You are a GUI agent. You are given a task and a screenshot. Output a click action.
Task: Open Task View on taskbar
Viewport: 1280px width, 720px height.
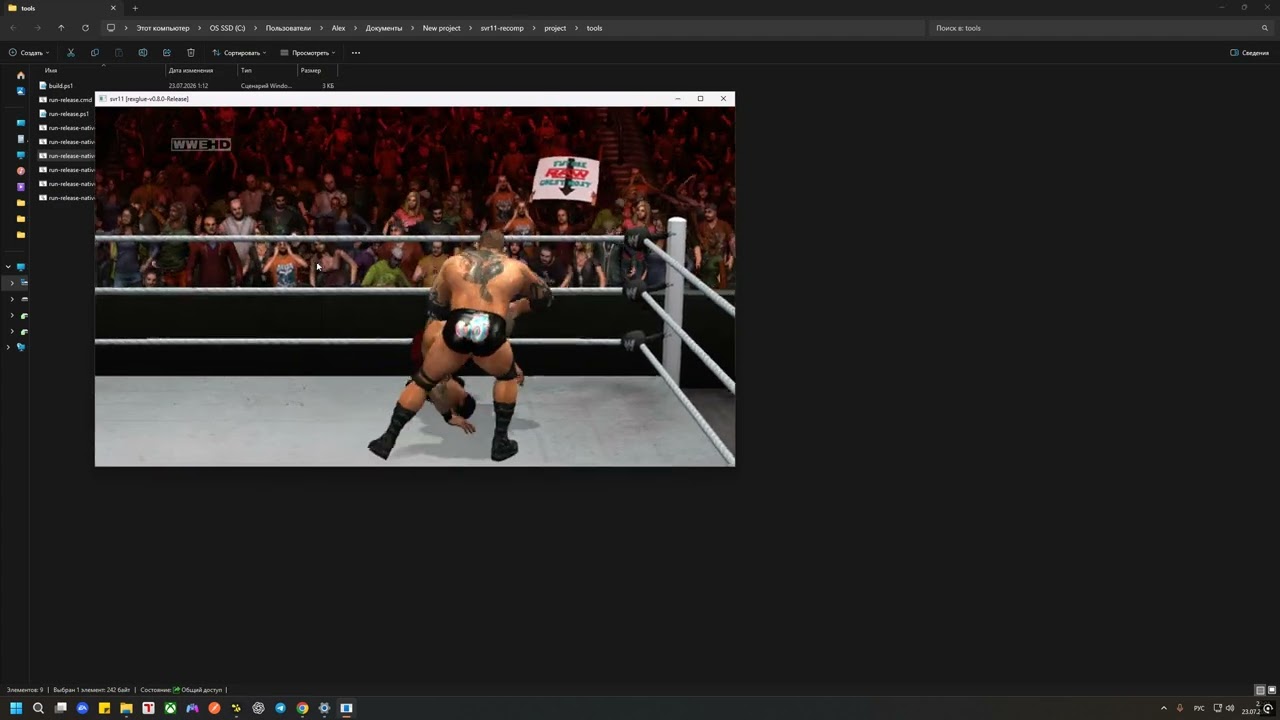pos(60,708)
